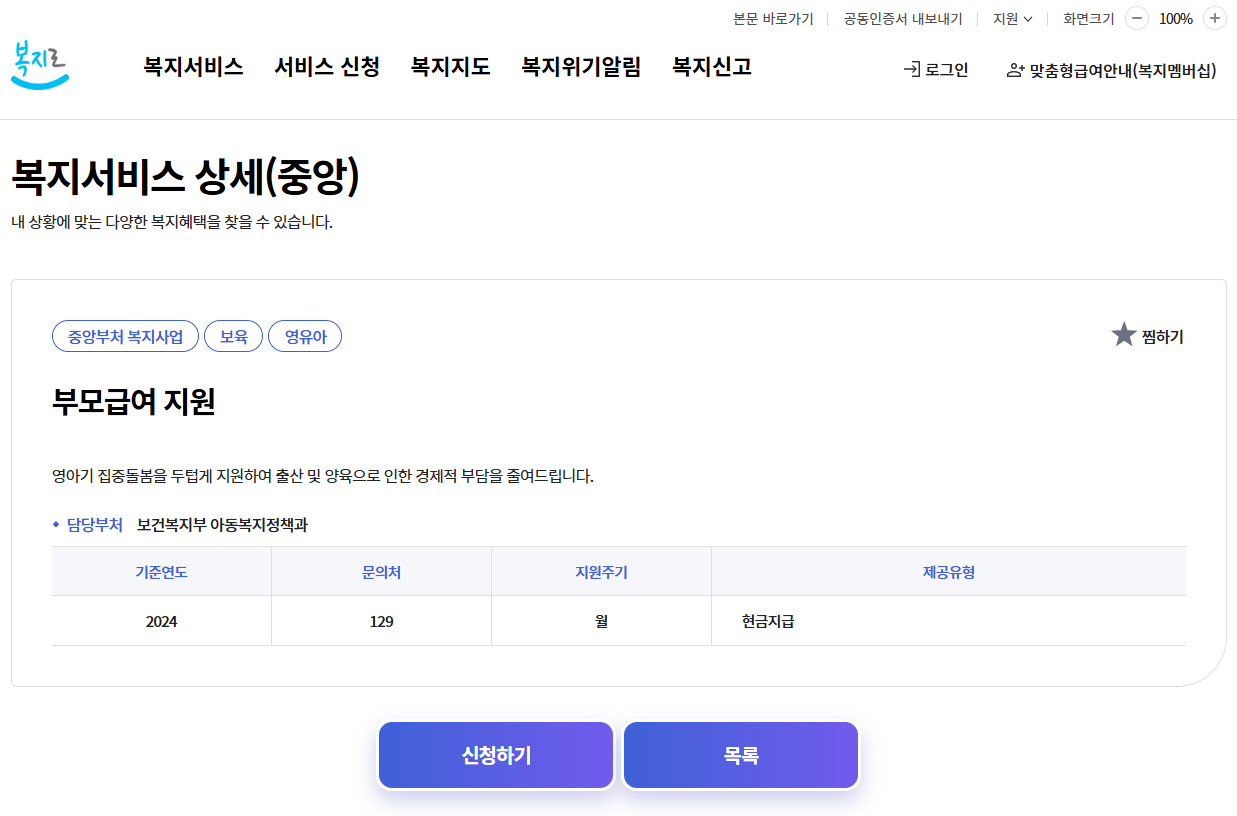Open the 지원 dropdown at the top
The image size is (1237, 816).
click(x=1012, y=18)
